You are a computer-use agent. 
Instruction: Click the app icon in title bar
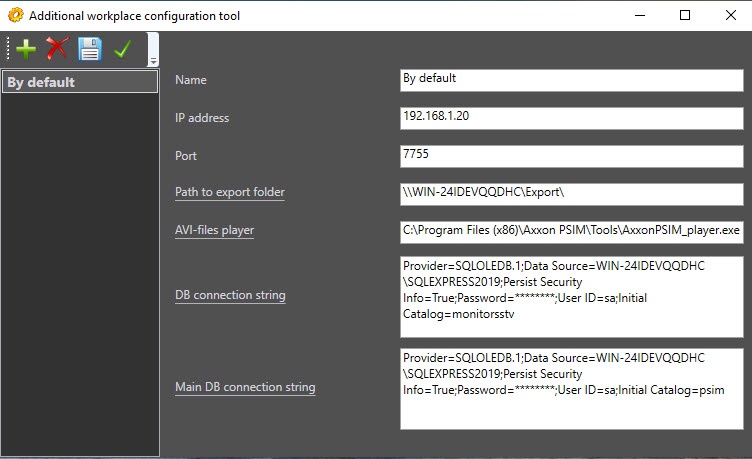(x=14, y=16)
